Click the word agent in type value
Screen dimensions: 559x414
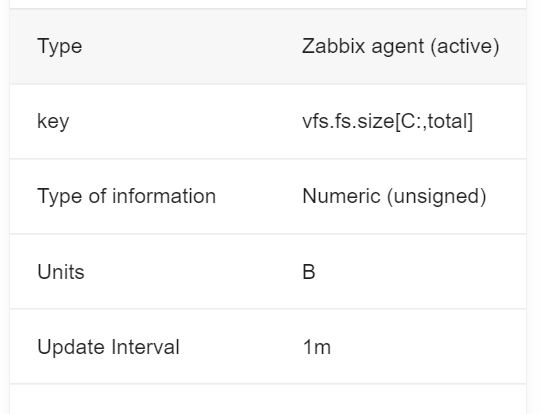pos(398,47)
